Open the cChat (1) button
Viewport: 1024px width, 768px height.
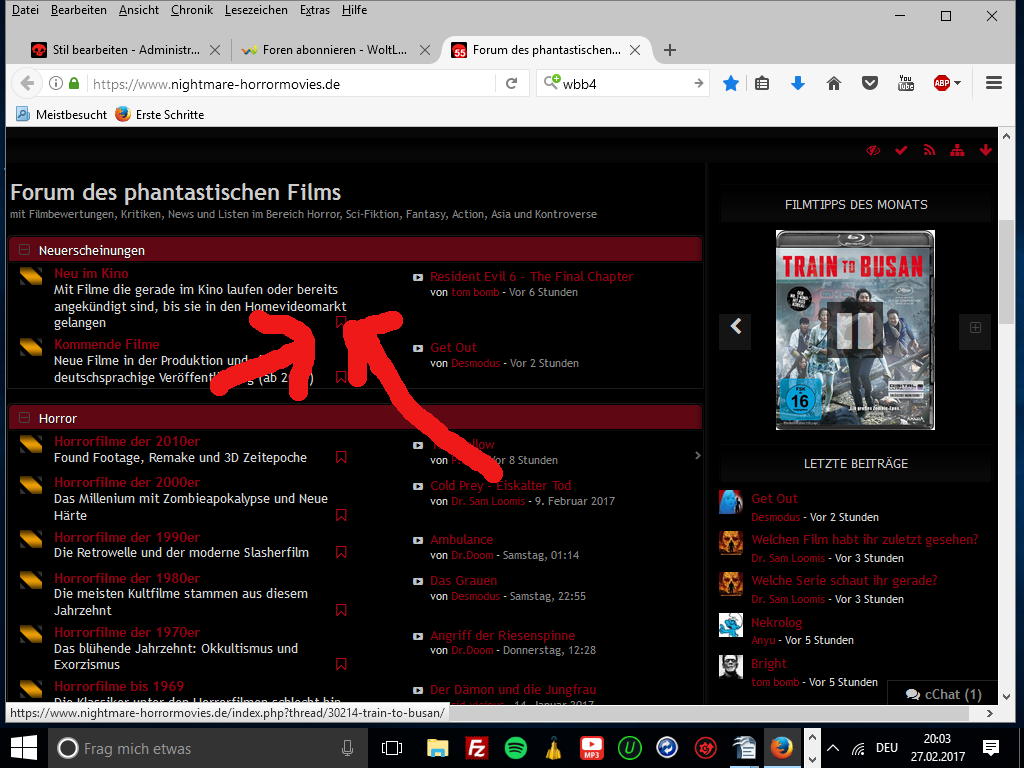(x=943, y=694)
